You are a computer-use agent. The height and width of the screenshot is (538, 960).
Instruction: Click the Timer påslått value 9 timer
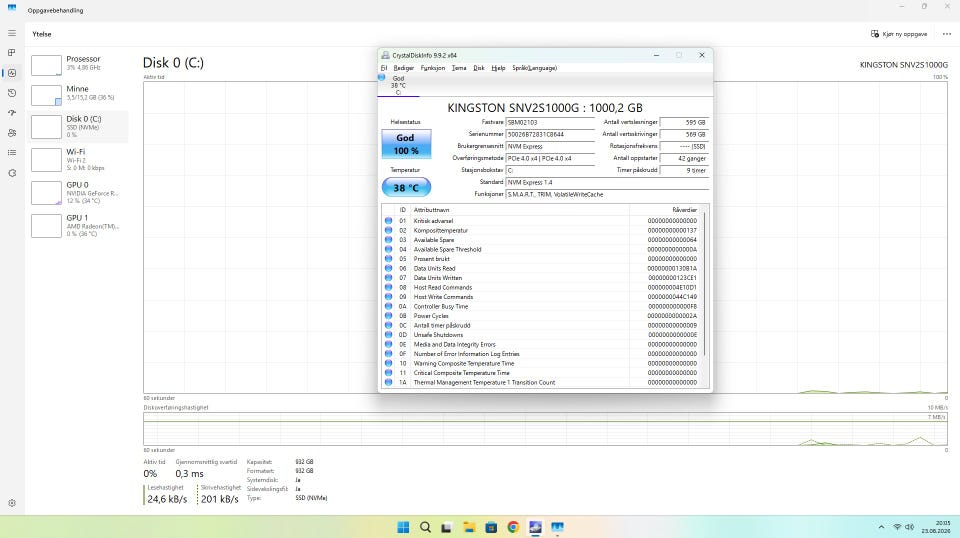684,170
